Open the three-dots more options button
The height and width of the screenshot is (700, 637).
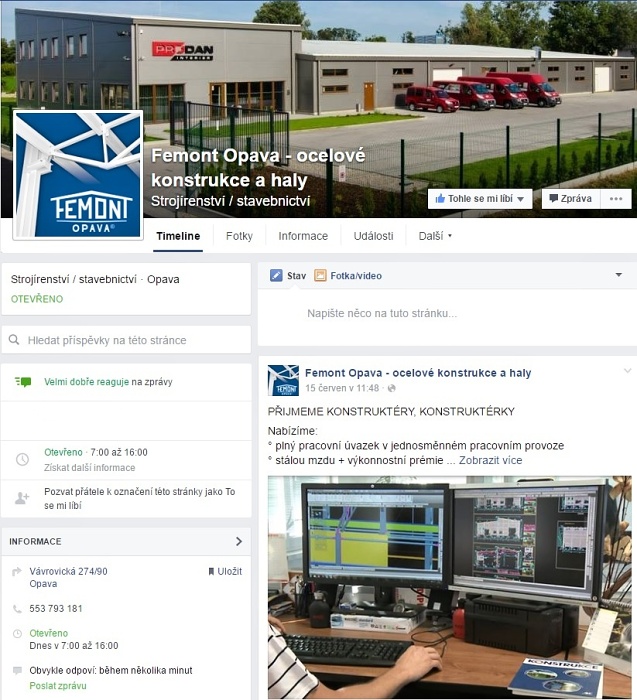[616, 198]
